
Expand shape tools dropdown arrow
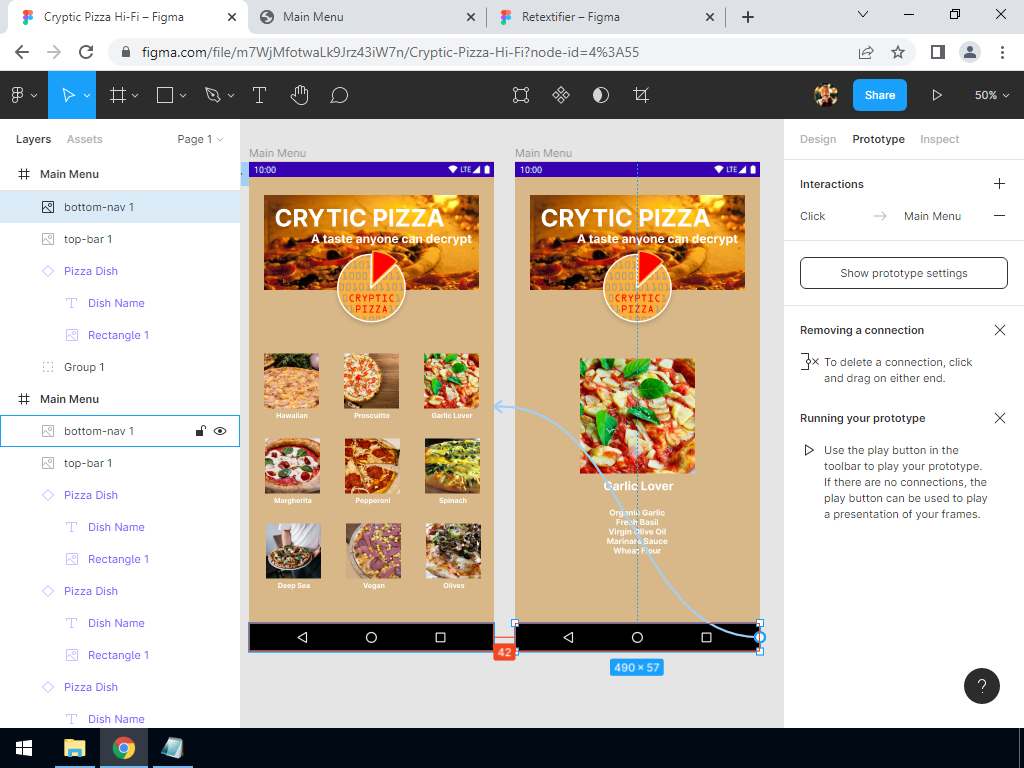click(x=183, y=95)
